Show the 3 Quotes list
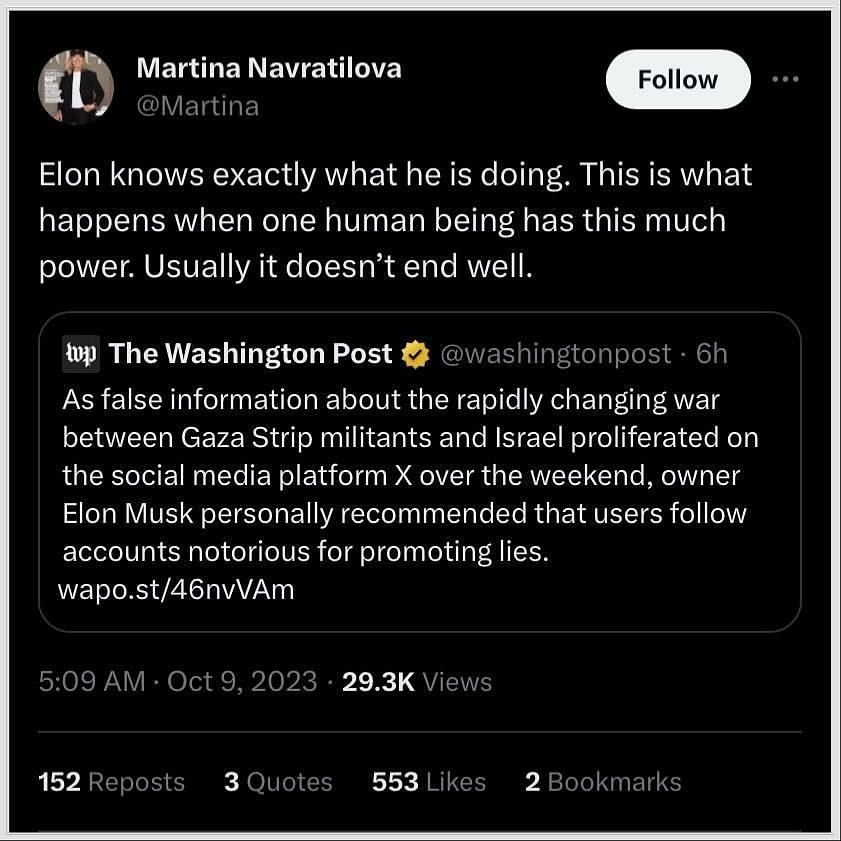This screenshot has height=841, width=841. [x=278, y=782]
